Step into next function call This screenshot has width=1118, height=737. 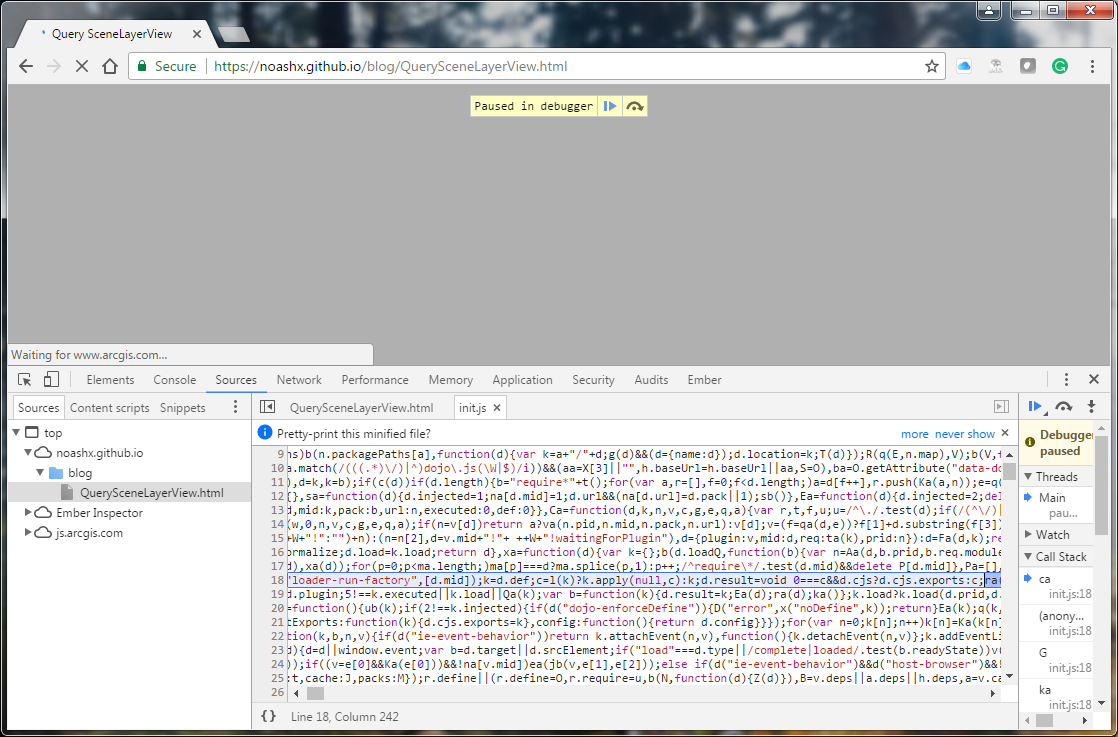point(1091,407)
